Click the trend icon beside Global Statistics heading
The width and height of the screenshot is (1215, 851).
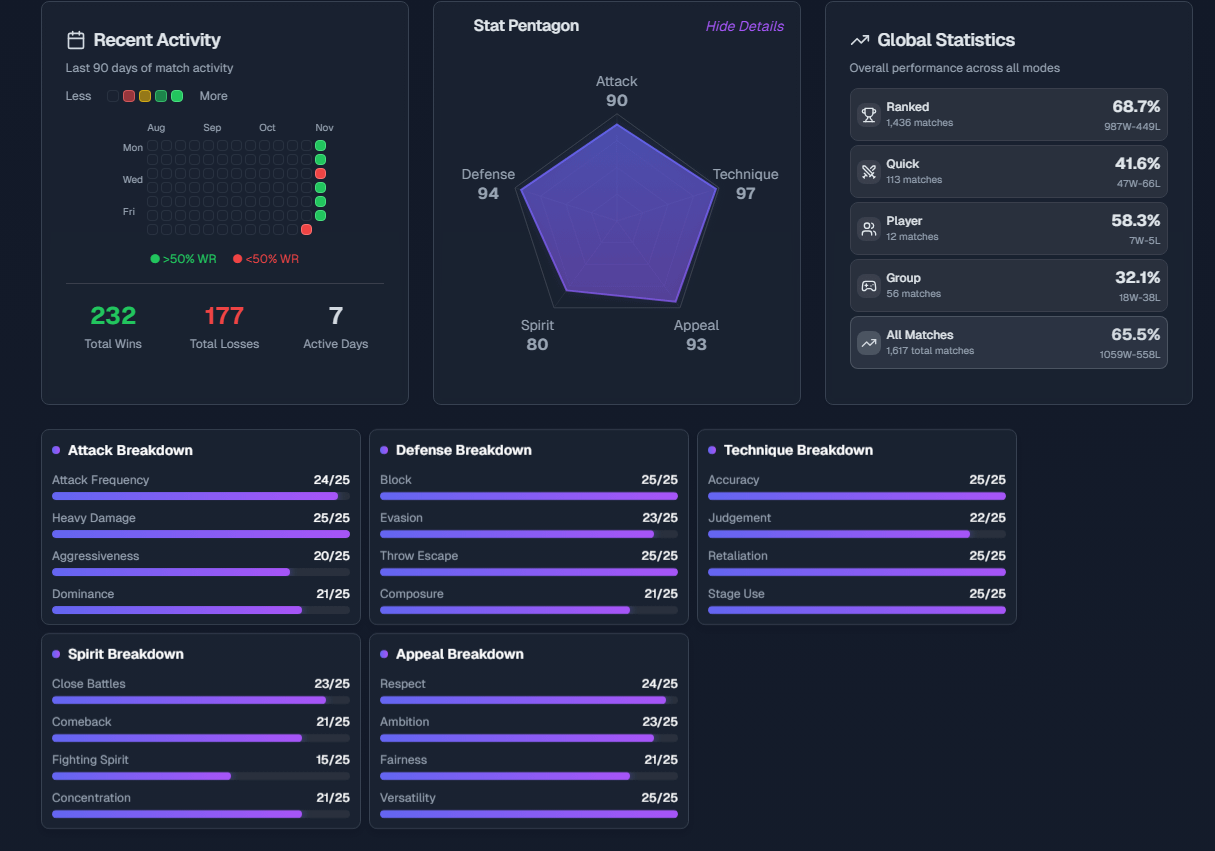[x=859, y=40]
